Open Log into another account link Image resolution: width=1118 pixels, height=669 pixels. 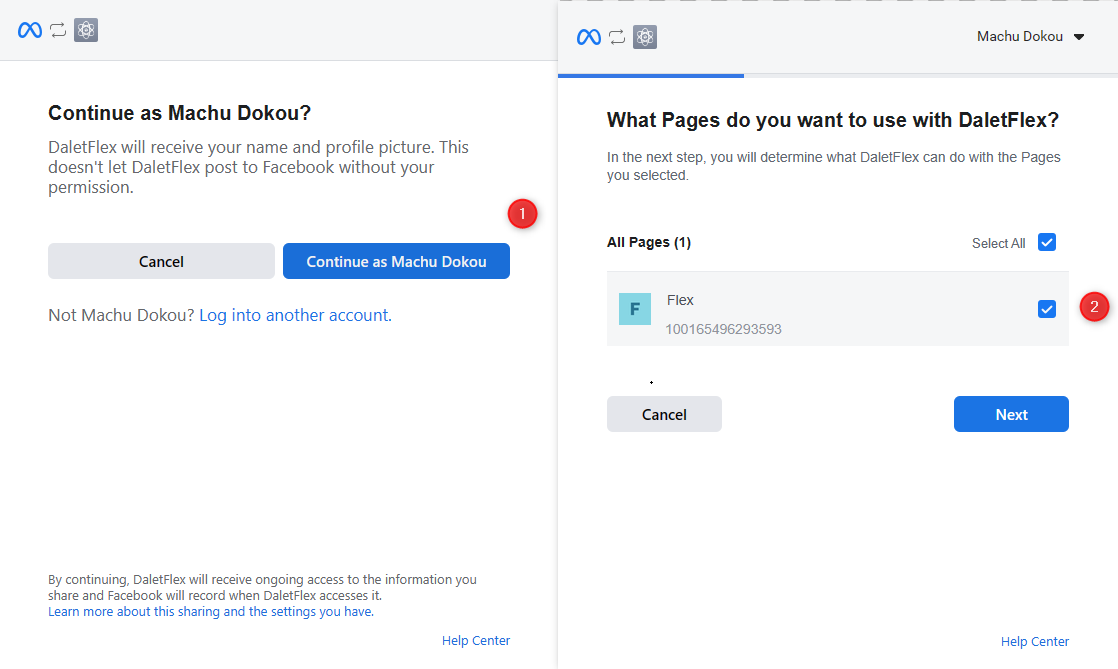[x=294, y=315]
